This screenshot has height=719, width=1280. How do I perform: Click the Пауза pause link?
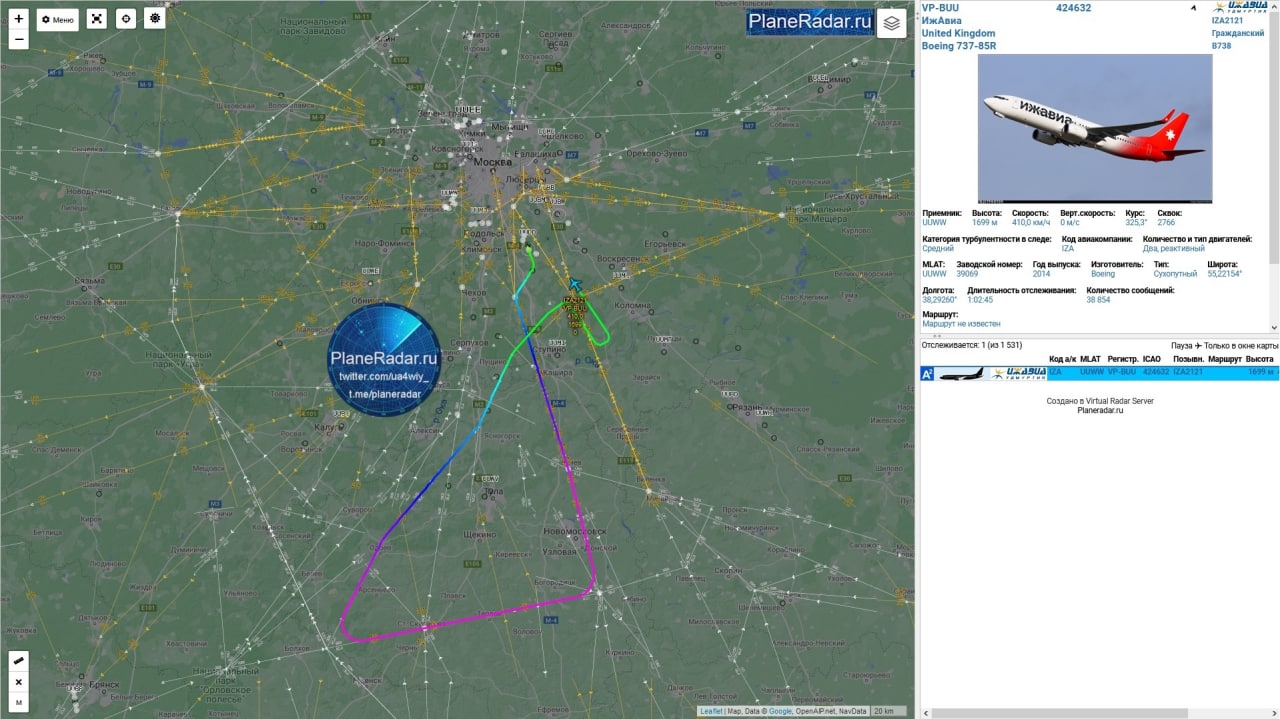tap(1182, 346)
